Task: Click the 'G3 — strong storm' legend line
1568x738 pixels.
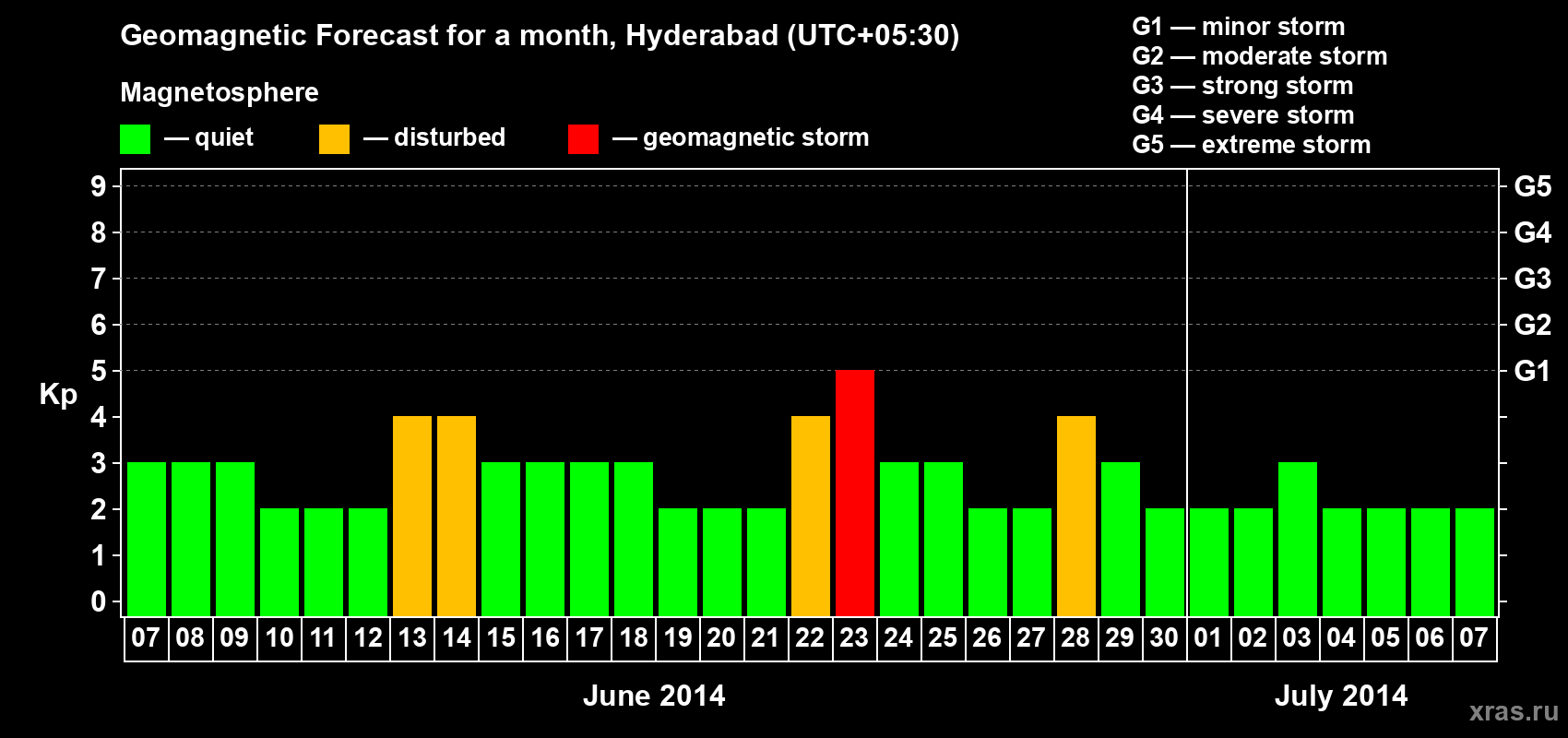Action: [x=1242, y=86]
